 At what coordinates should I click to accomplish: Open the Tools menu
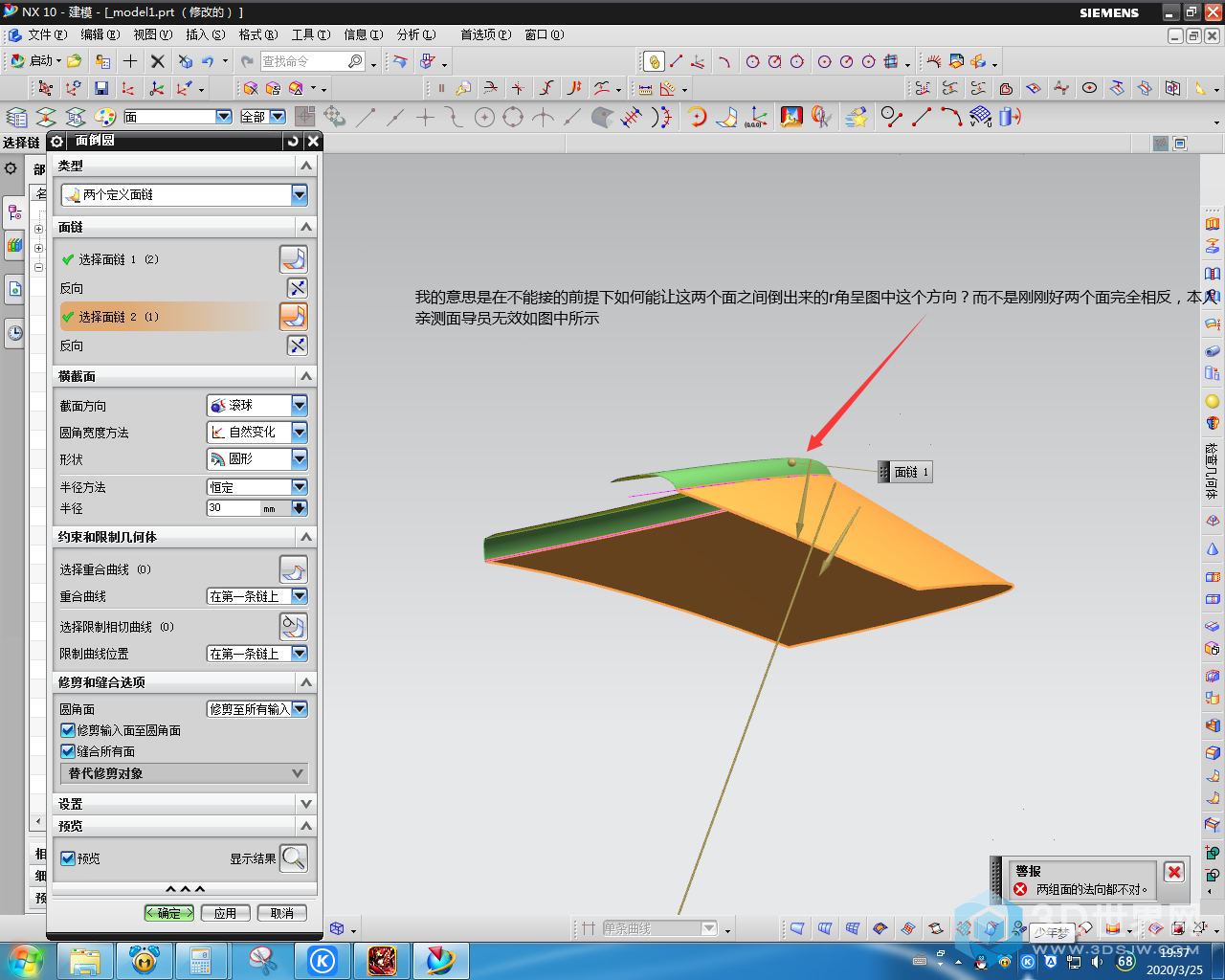[x=310, y=34]
